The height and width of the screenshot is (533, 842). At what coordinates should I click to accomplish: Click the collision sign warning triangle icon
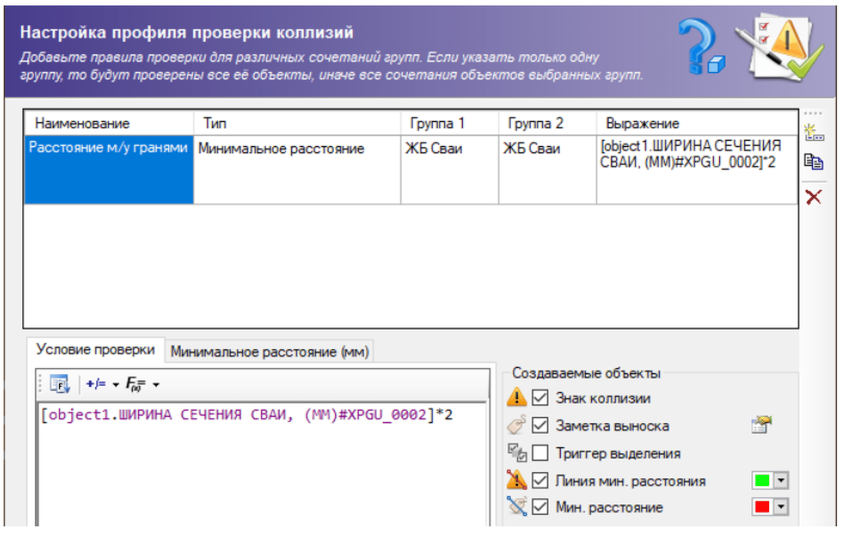(x=517, y=398)
